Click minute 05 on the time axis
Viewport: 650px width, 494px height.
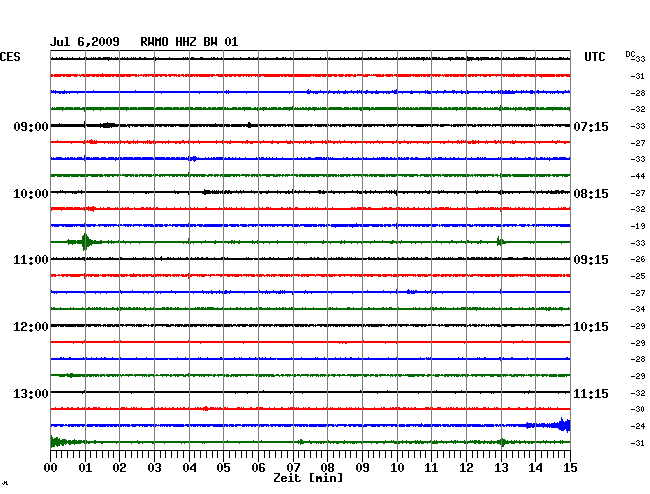point(223,468)
